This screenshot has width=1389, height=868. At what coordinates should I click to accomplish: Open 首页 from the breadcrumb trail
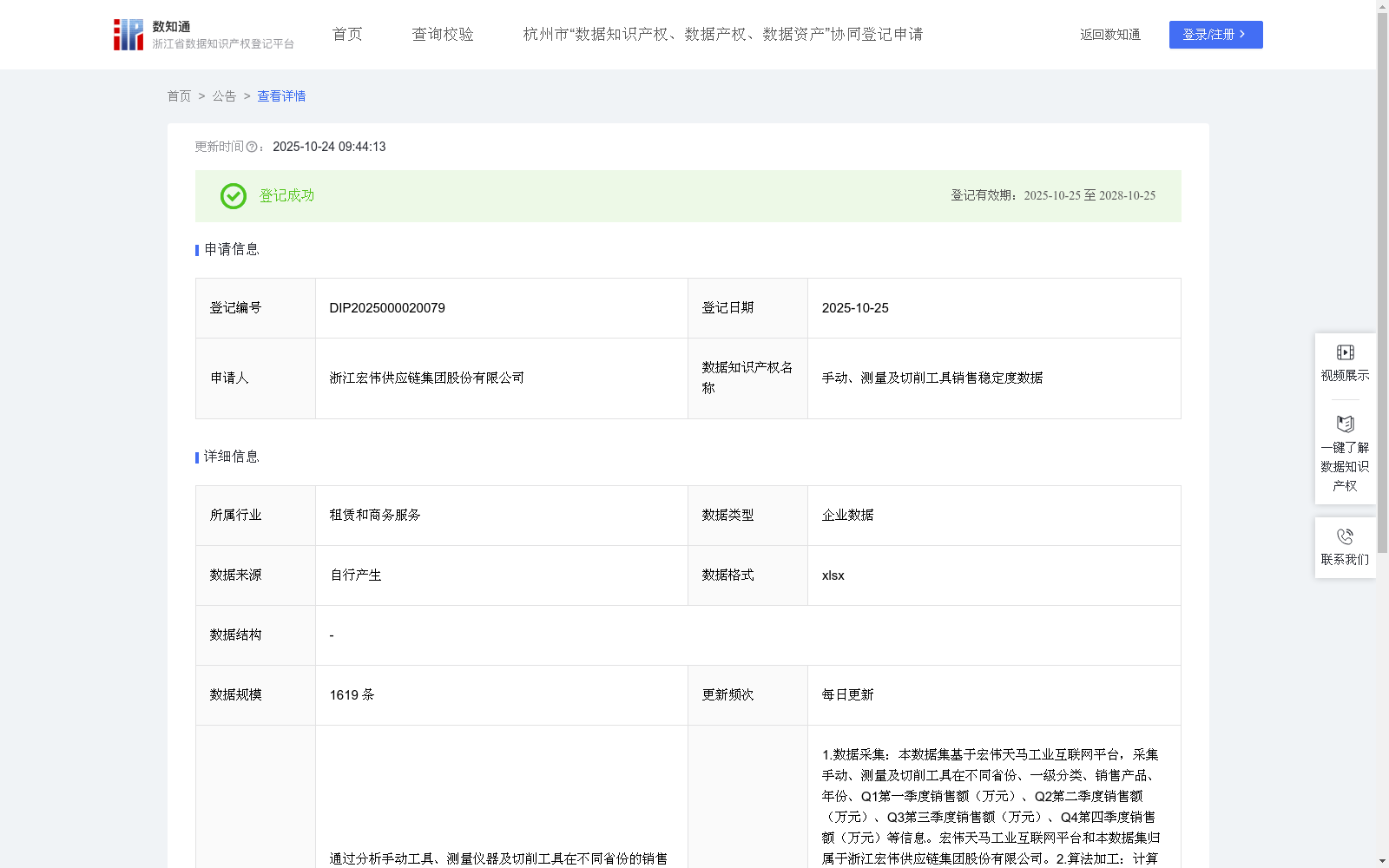point(179,96)
